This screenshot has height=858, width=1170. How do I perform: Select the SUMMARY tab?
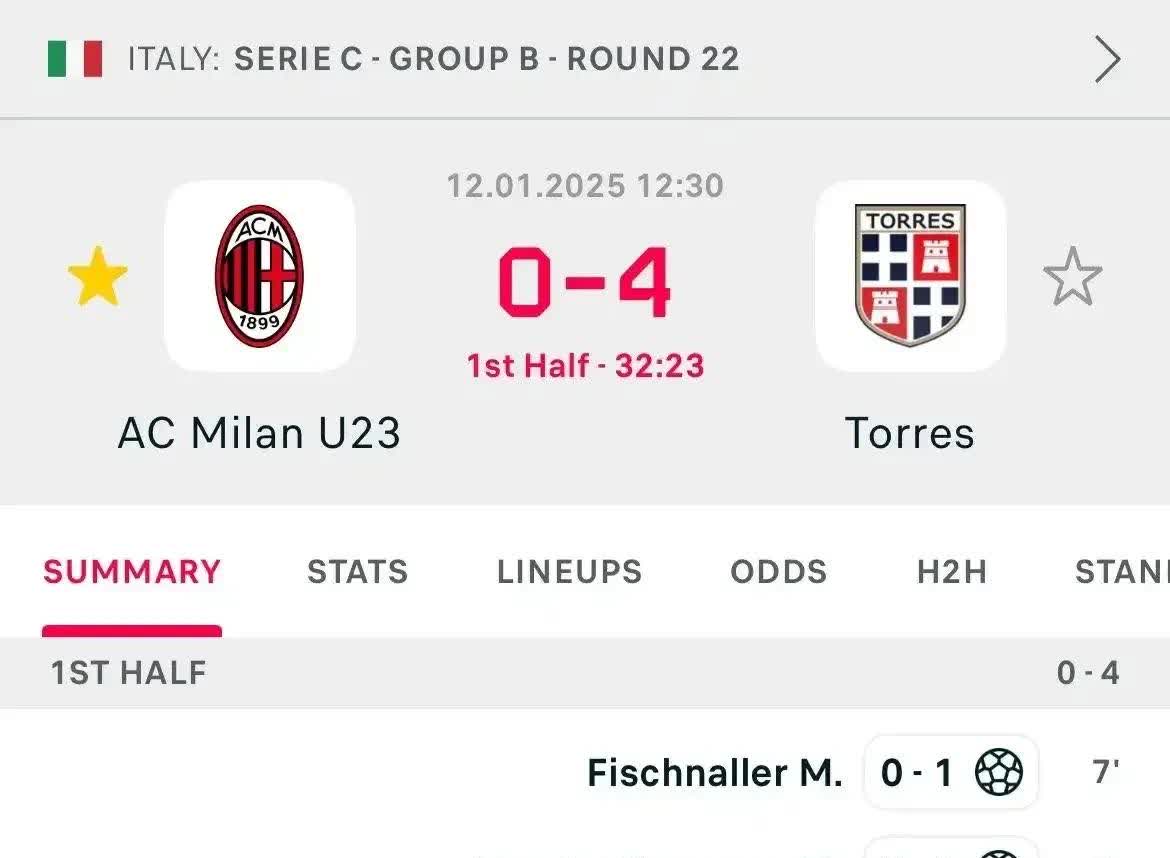132,572
